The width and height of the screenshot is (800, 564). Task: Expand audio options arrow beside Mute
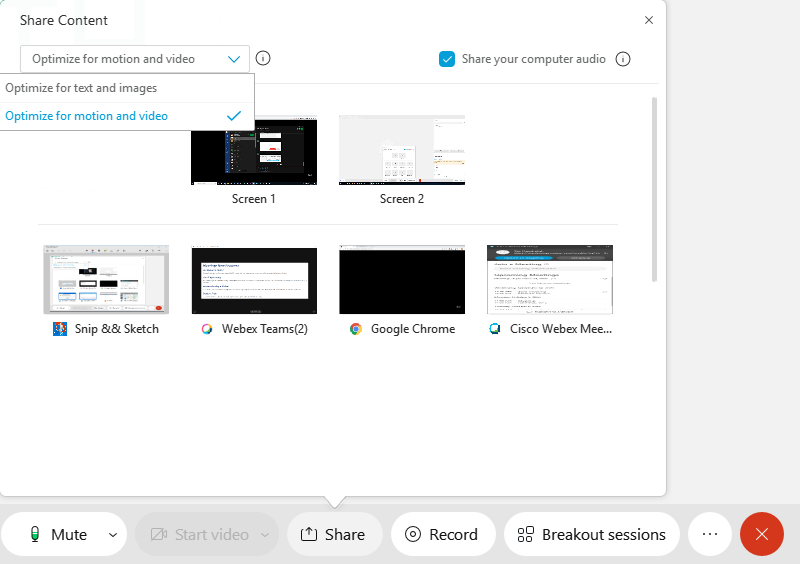[113, 534]
